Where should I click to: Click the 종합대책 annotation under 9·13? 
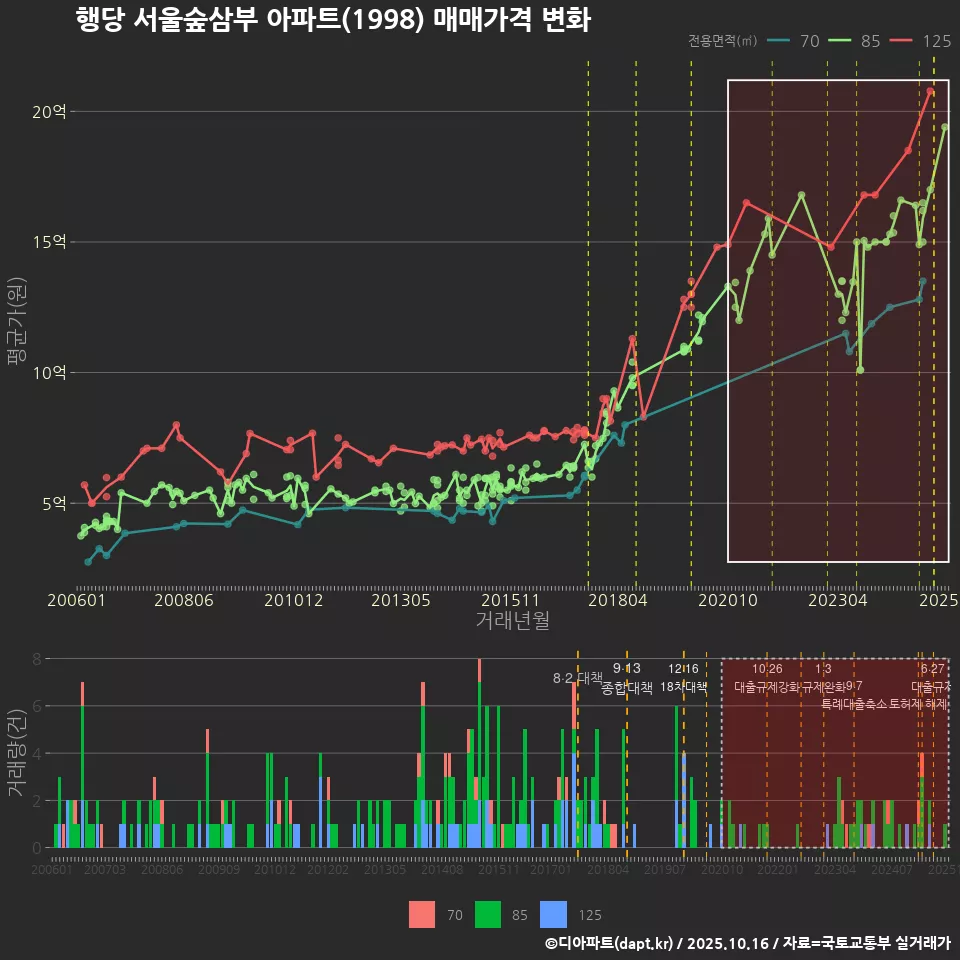626,688
